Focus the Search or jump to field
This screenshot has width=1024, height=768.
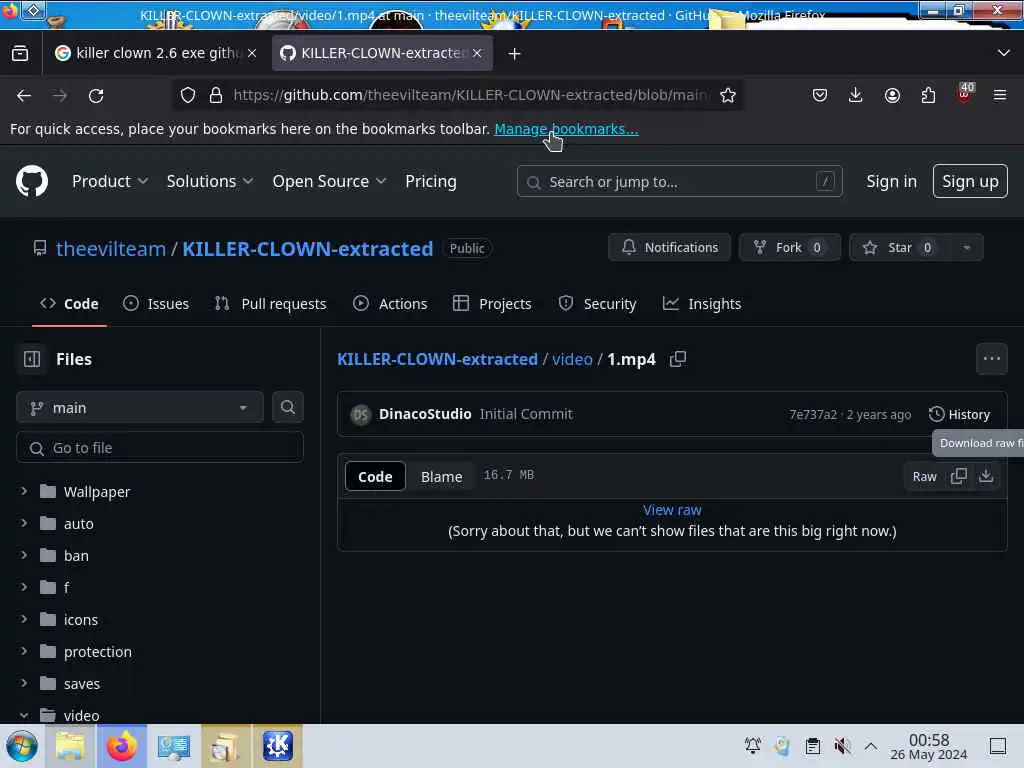[x=679, y=181]
